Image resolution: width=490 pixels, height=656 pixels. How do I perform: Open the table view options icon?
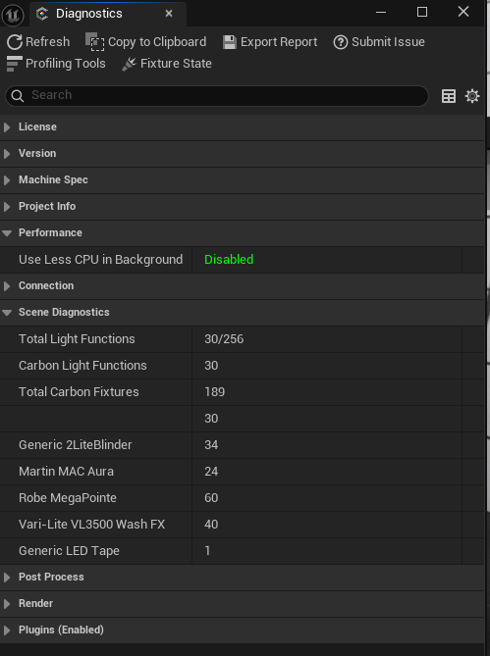449,96
